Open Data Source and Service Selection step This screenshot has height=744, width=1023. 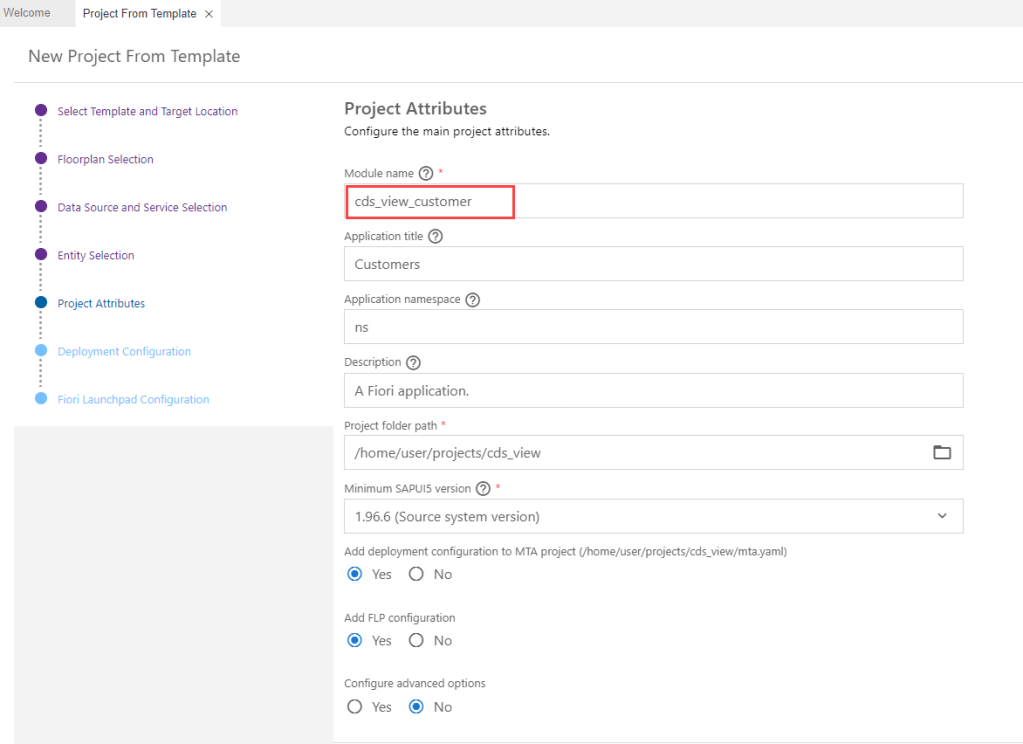click(142, 208)
